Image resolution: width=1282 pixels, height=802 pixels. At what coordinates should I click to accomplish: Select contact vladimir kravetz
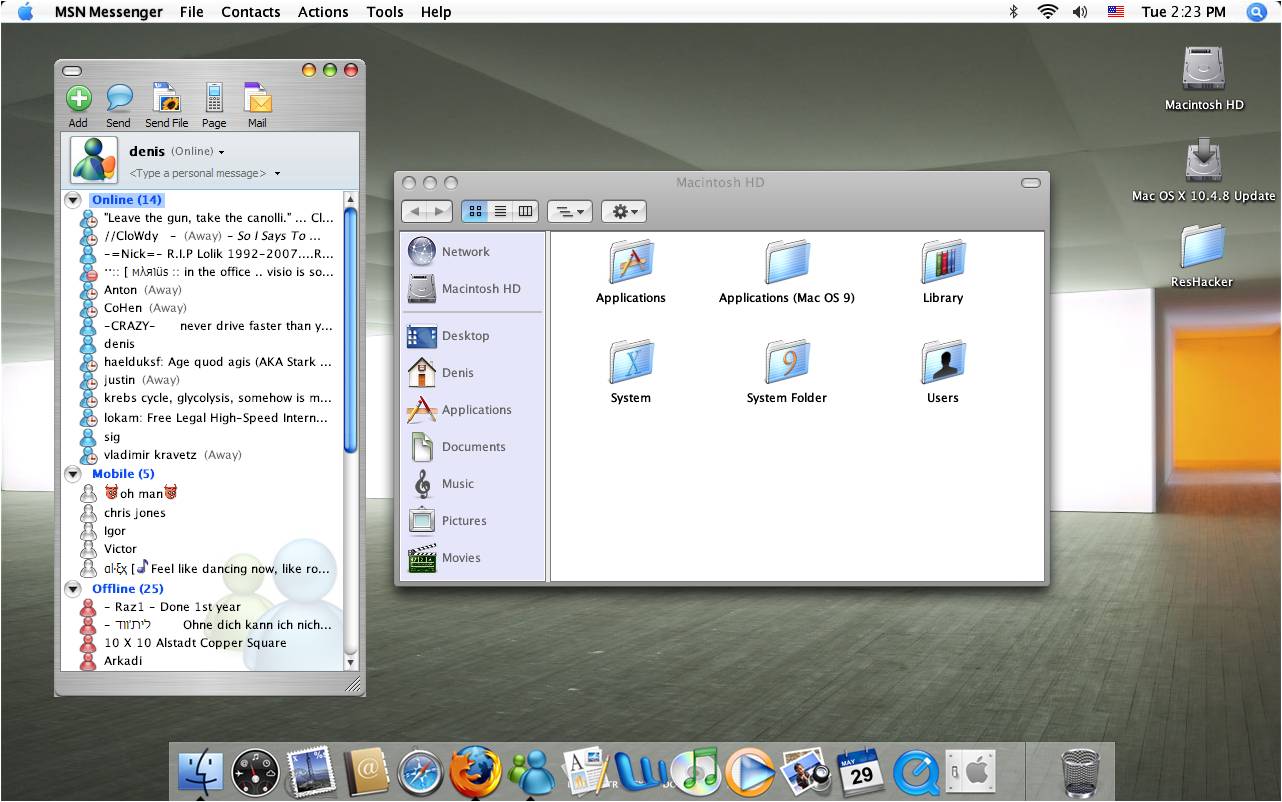(173, 454)
